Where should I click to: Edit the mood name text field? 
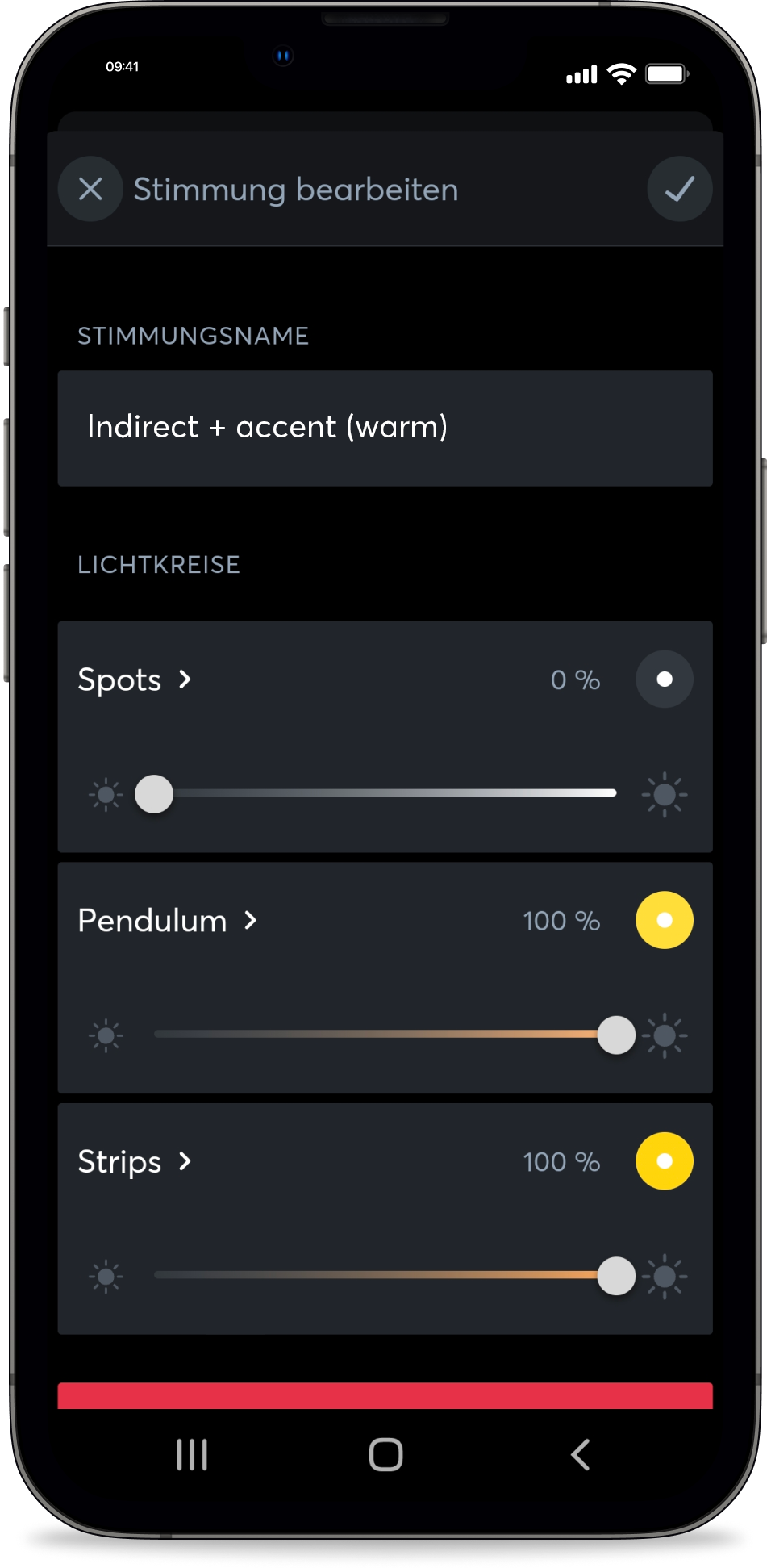pyautogui.click(x=385, y=428)
